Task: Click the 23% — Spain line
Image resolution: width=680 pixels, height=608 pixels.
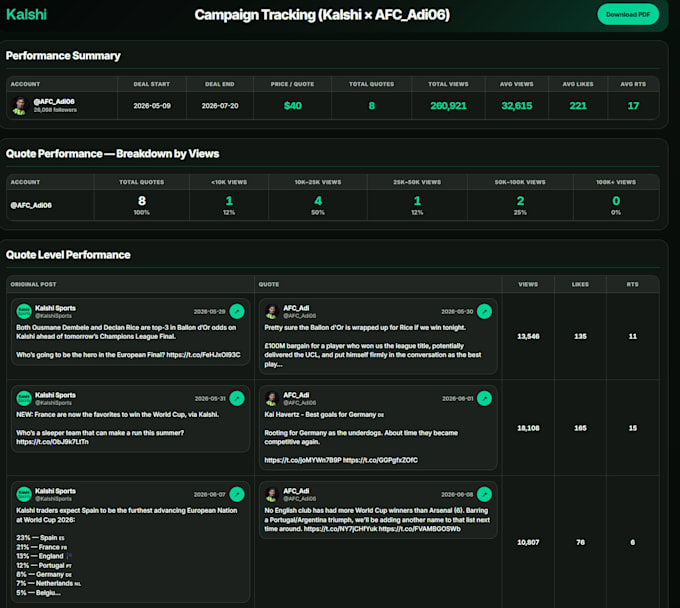Action: (x=40, y=538)
